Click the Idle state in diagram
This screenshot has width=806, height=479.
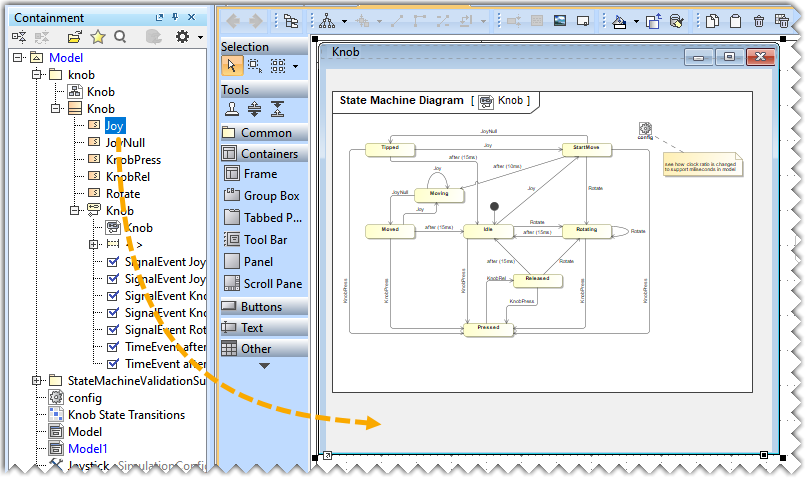pos(487,231)
